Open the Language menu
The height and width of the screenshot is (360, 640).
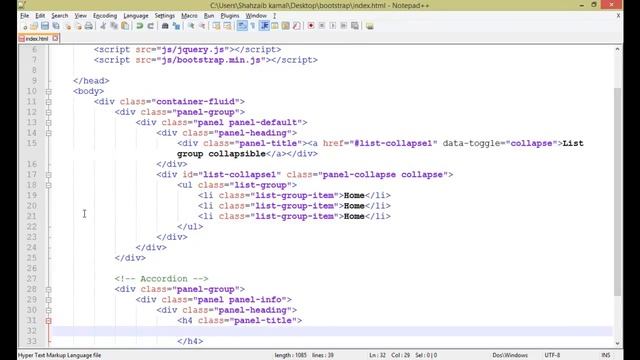coord(136,16)
